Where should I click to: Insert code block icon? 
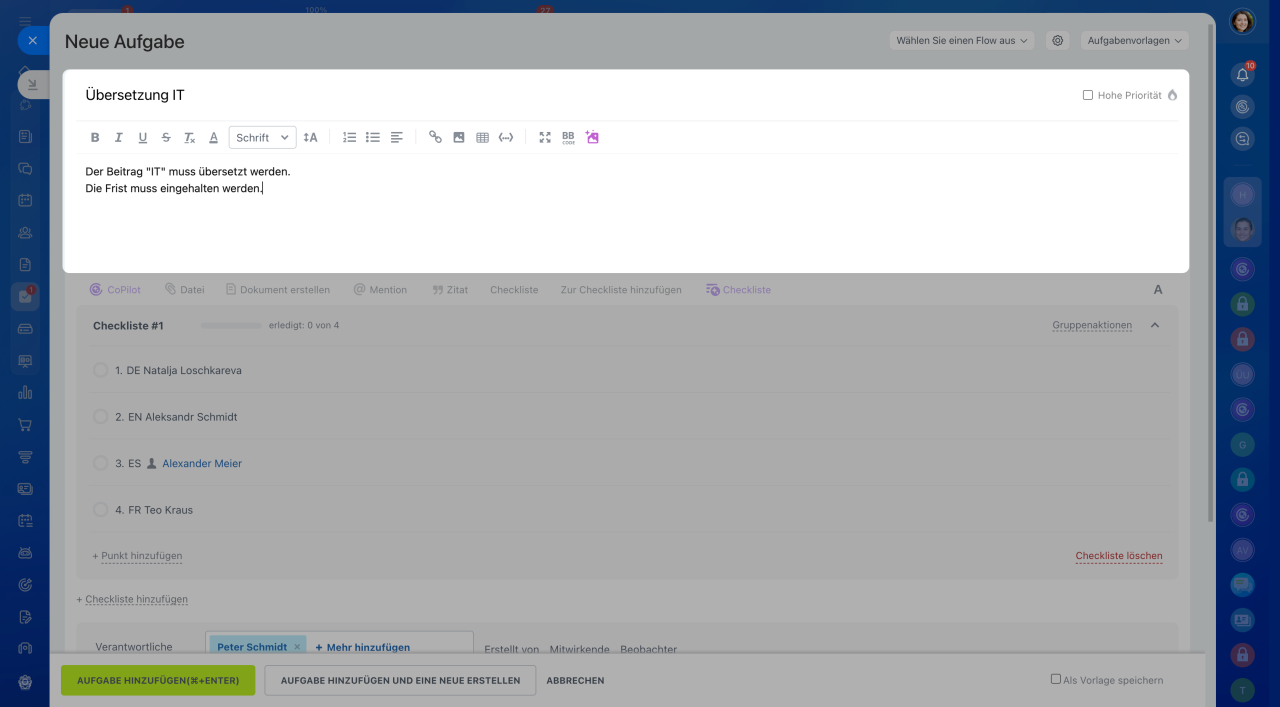[x=506, y=138]
